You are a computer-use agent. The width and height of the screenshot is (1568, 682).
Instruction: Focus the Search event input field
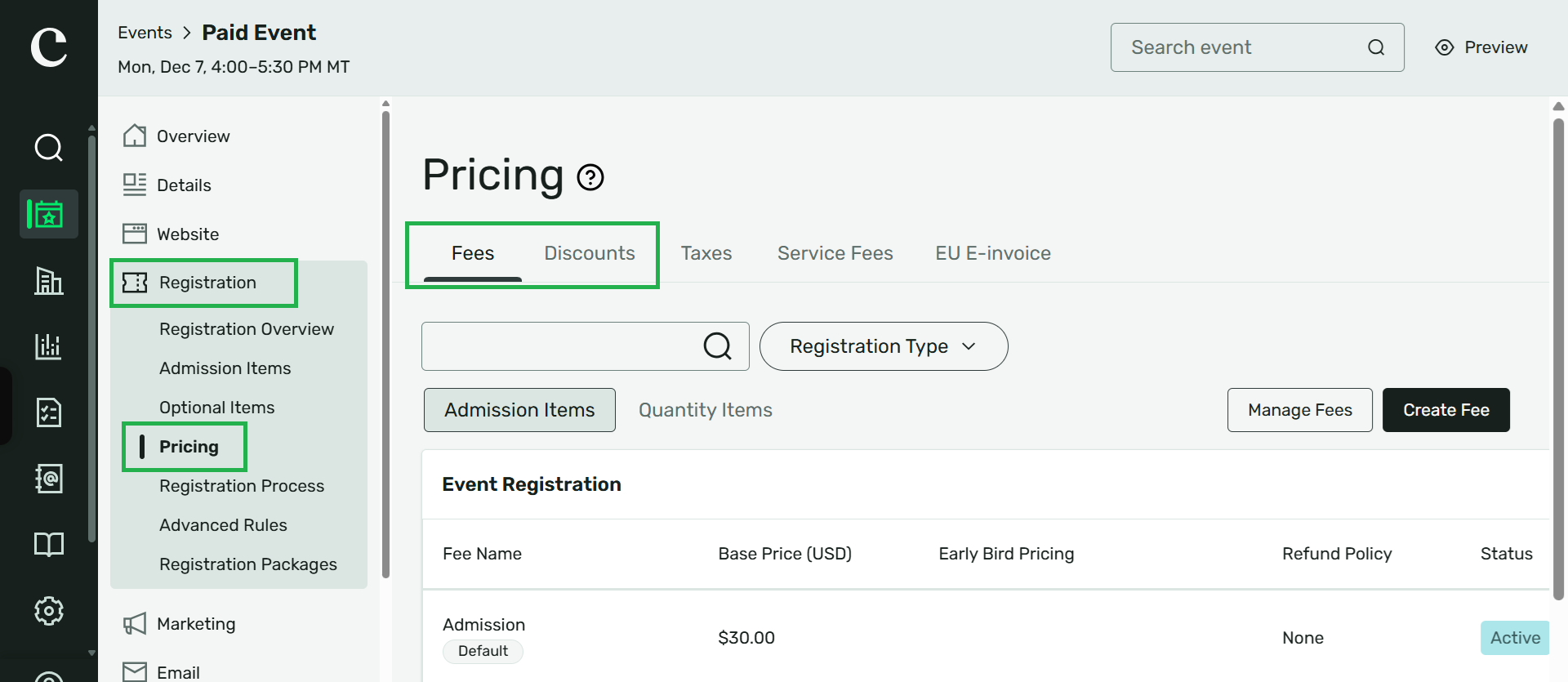click(x=1258, y=47)
